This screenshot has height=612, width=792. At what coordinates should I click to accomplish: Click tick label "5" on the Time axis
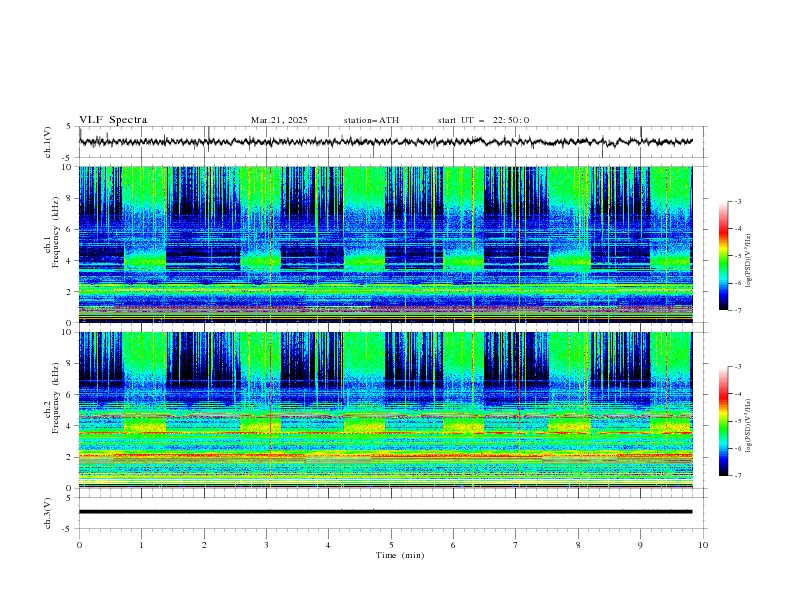coord(391,545)
